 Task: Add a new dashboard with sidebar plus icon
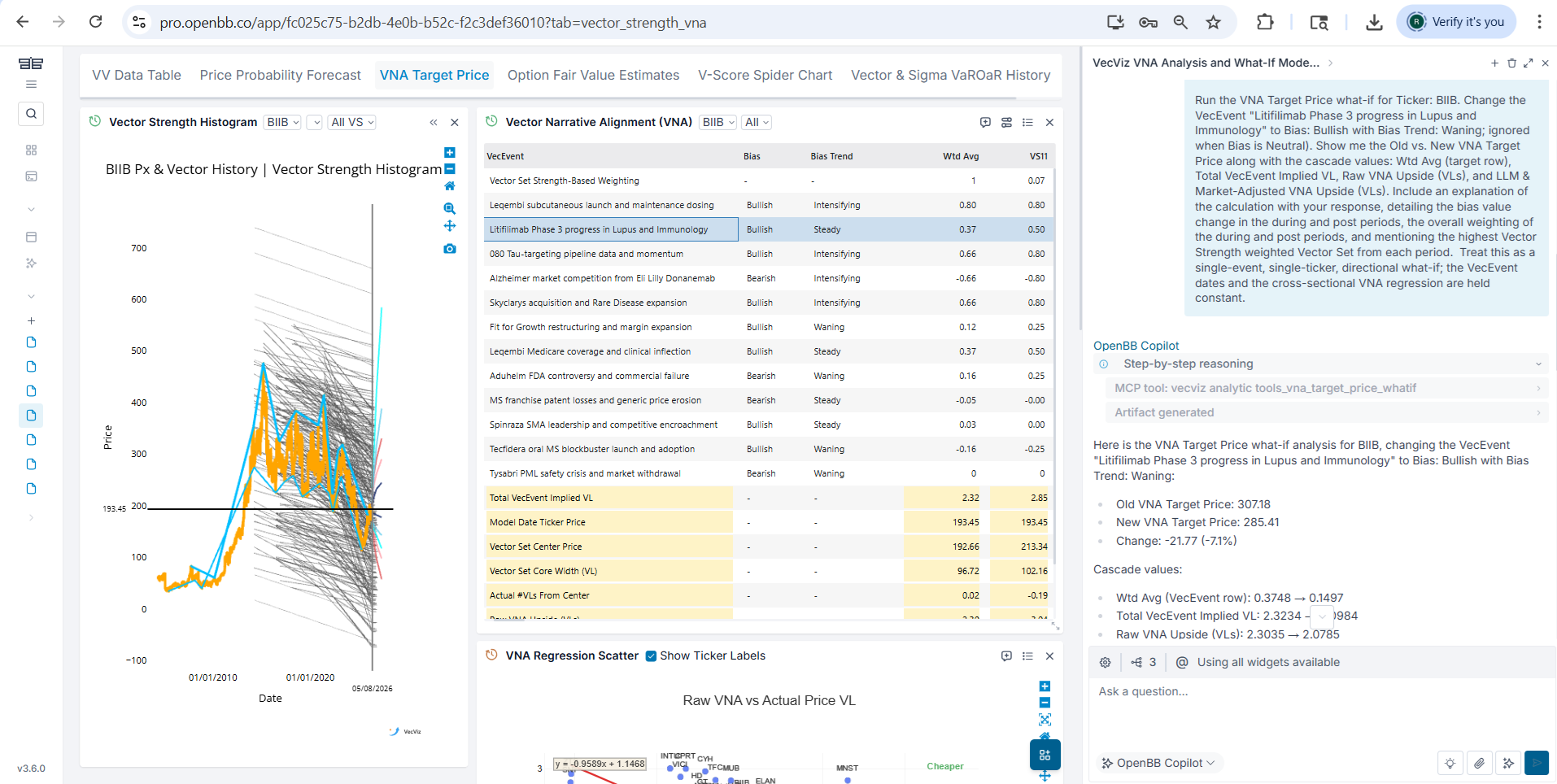pyautogui.click(x=31, y=321)
